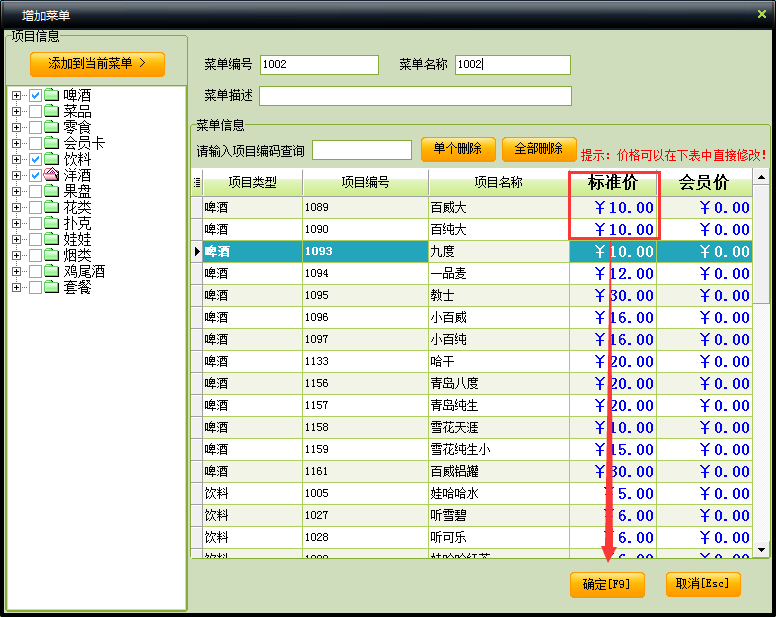The height and width of the screenshot is (617, 776).
Task: Check the 套餐 category checkbox
Action: (35, 287)
